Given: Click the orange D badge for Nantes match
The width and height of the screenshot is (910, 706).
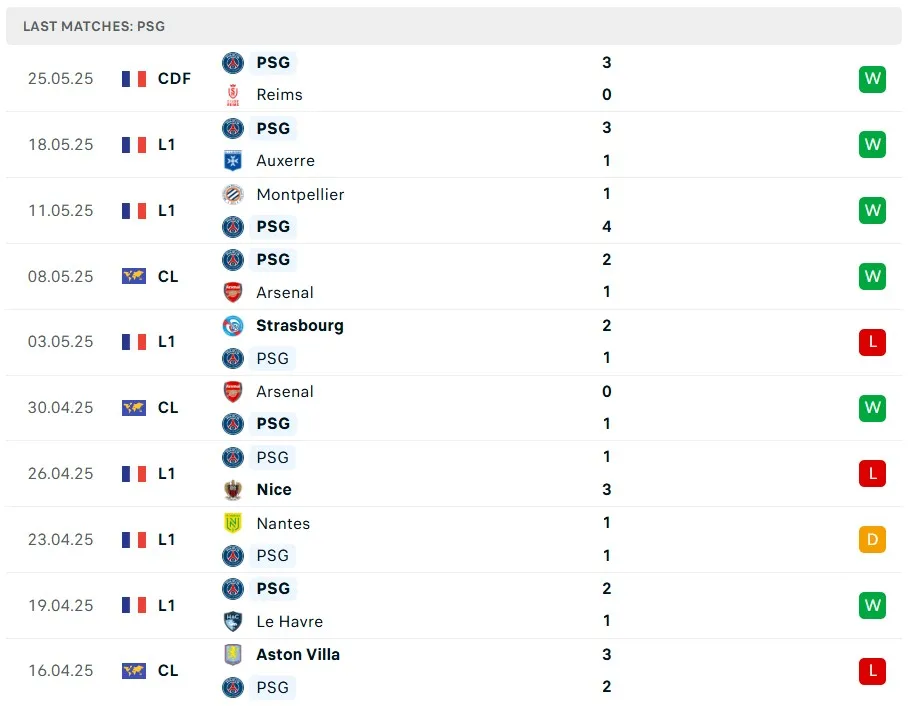Looking at the screenshot, I should pyautogui.click(x=872, y=539).
